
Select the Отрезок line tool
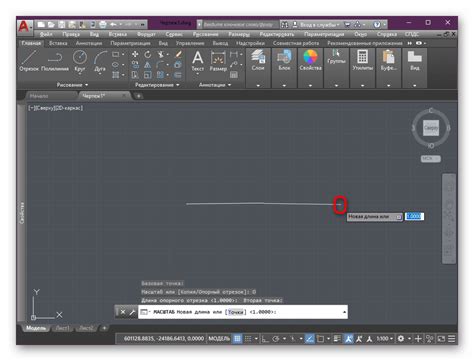click(x=29, y=61)
